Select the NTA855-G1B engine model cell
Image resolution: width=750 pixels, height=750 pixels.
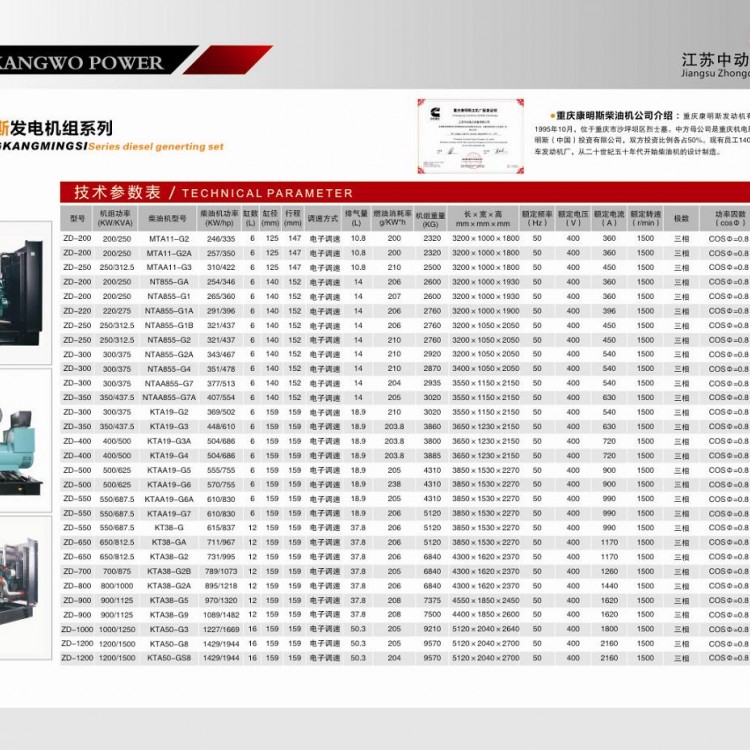point(169,325)
